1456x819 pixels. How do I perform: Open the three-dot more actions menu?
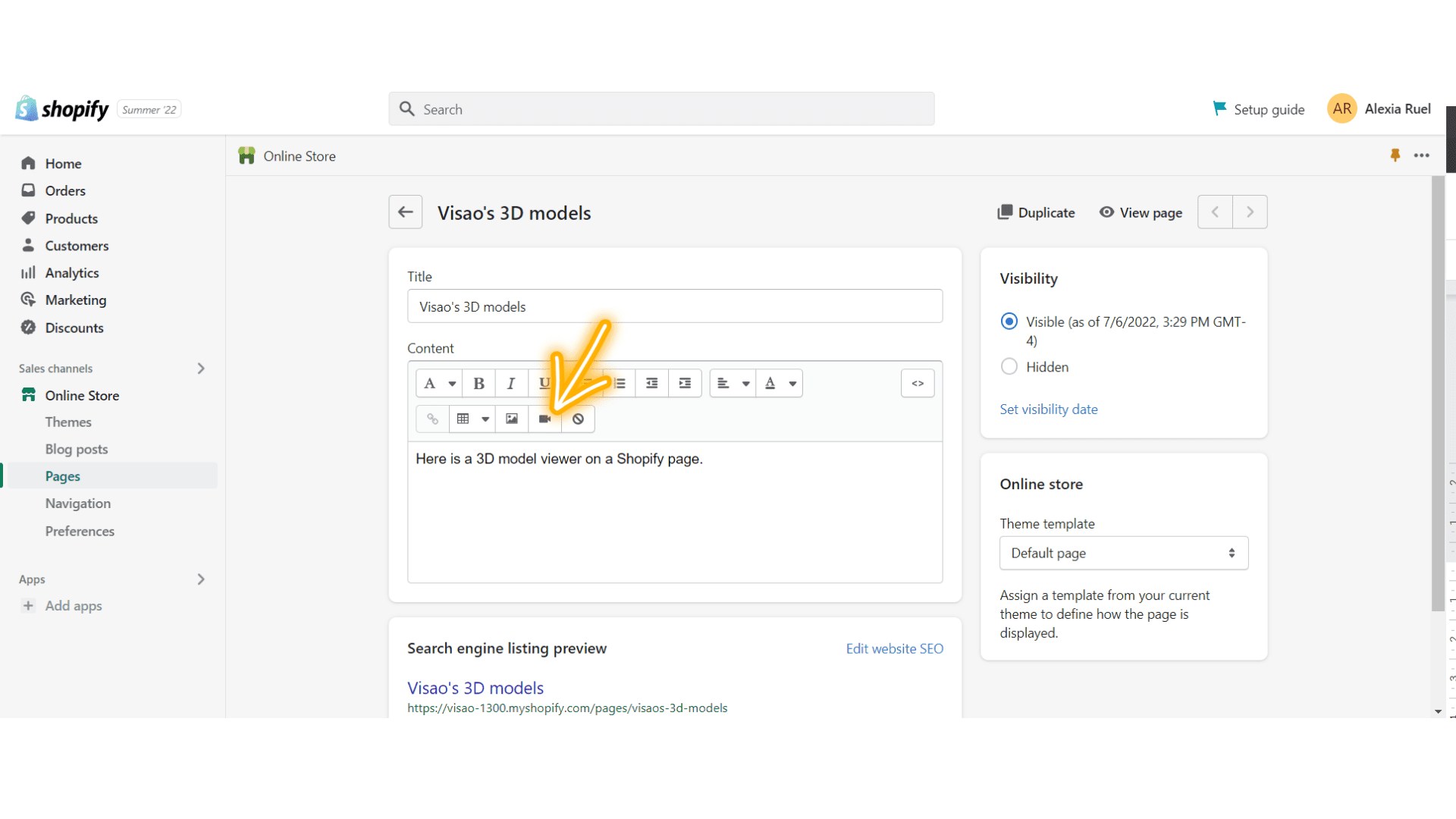(x=1422, y=155)
